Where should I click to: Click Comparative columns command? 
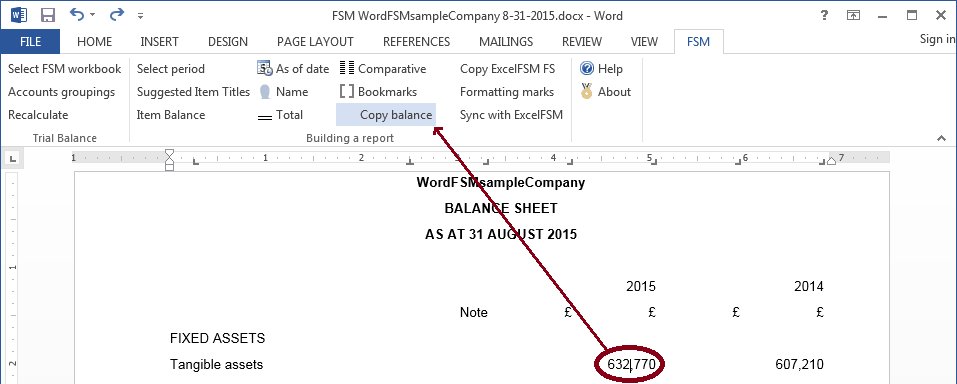click(x=383, y=69)
